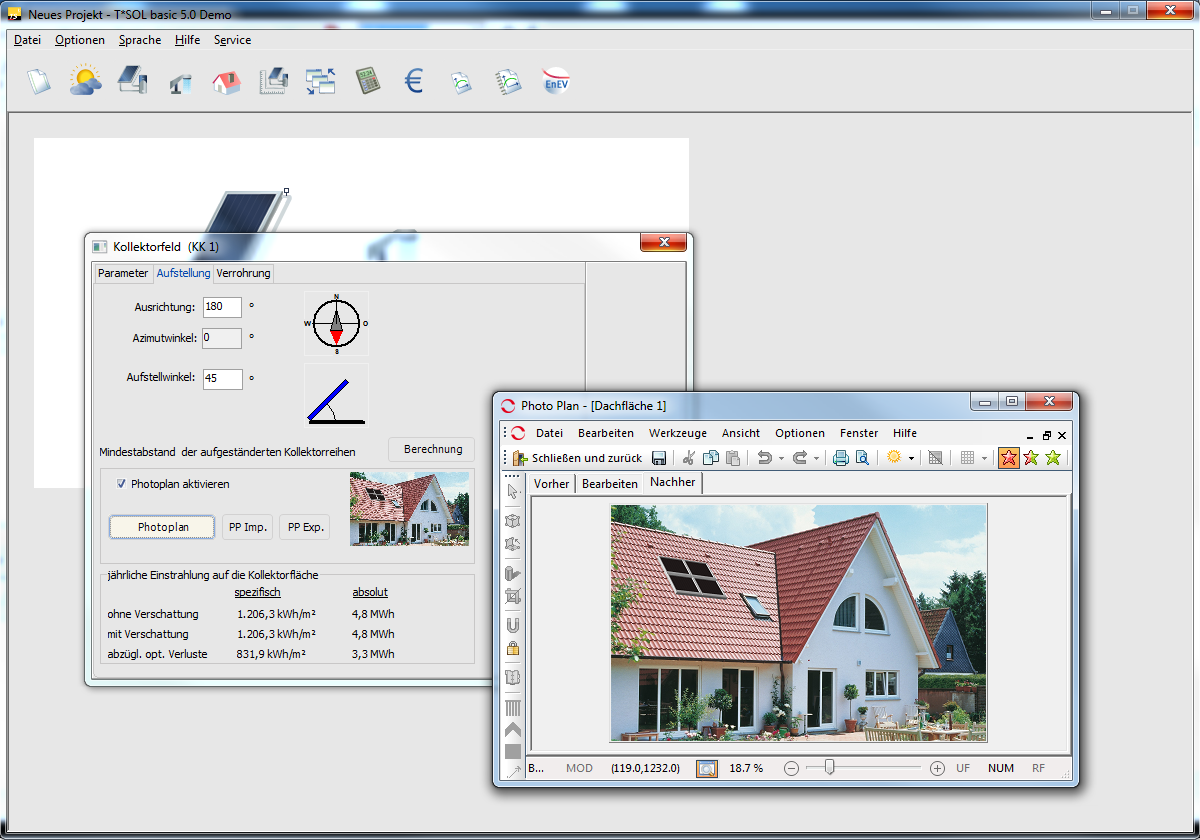The image size is (1200, 840).
Task: Click the PP Exp. button
Action: (304, 527)
